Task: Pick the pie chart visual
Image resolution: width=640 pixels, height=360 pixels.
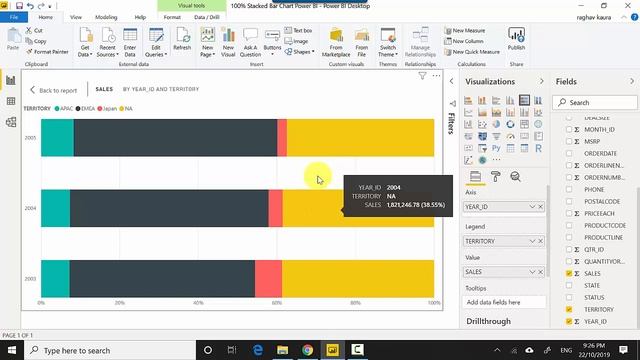Action: 496,124
